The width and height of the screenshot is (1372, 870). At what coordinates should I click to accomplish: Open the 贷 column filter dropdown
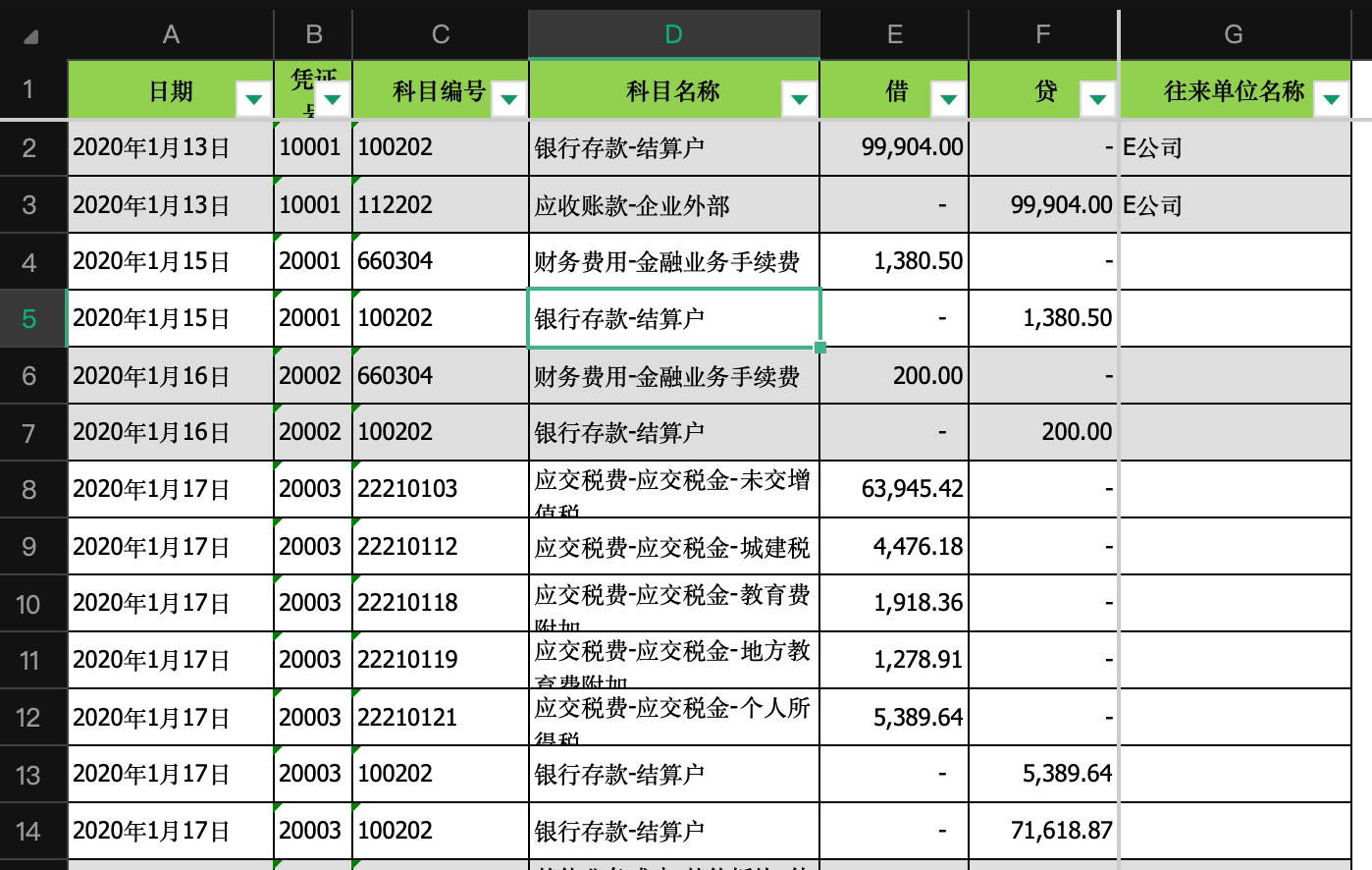1098,99
